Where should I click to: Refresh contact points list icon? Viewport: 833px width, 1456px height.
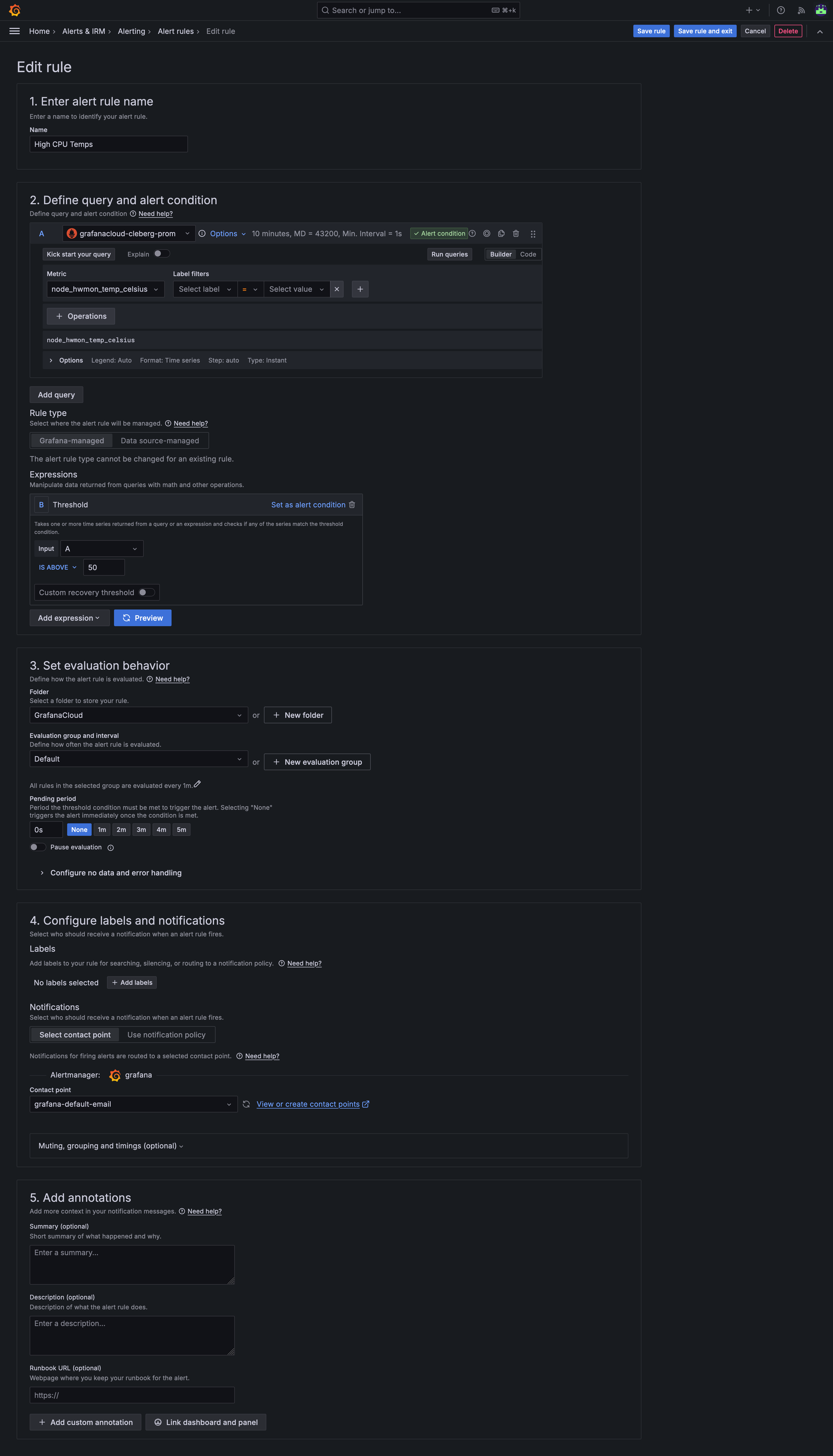click(x=247, y=1104)
